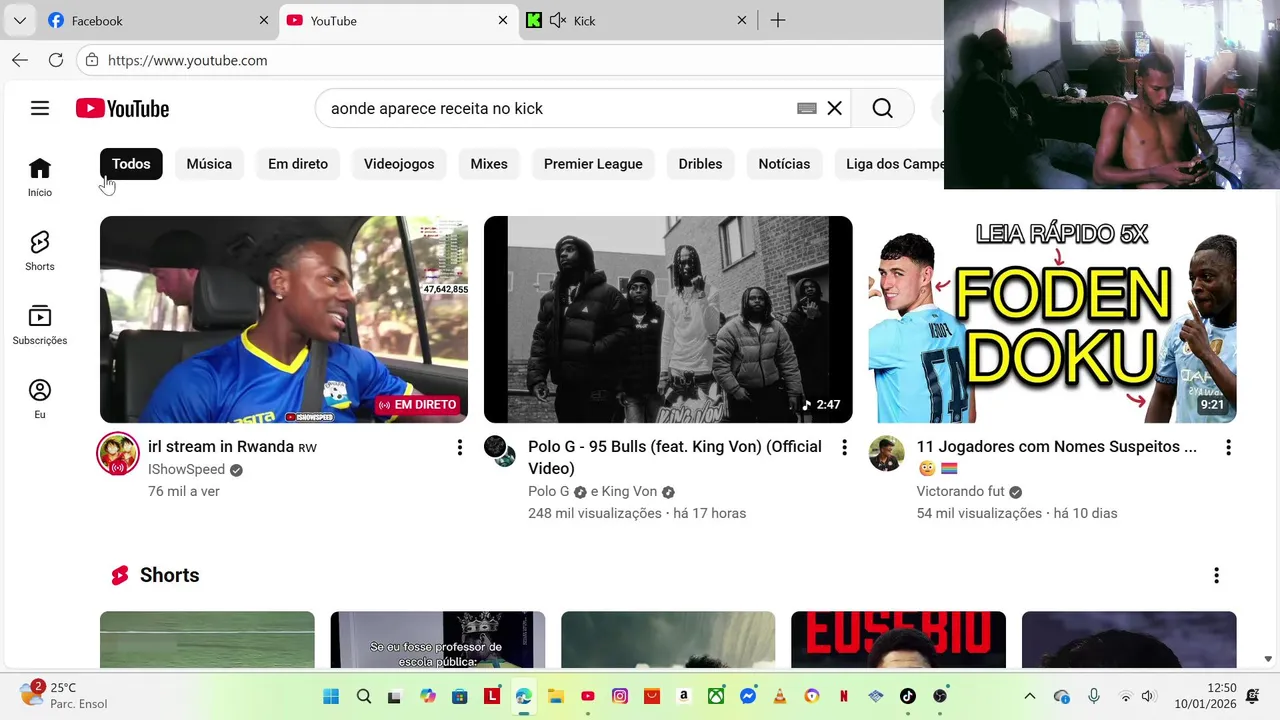View site info via the padlock icon

92,60
